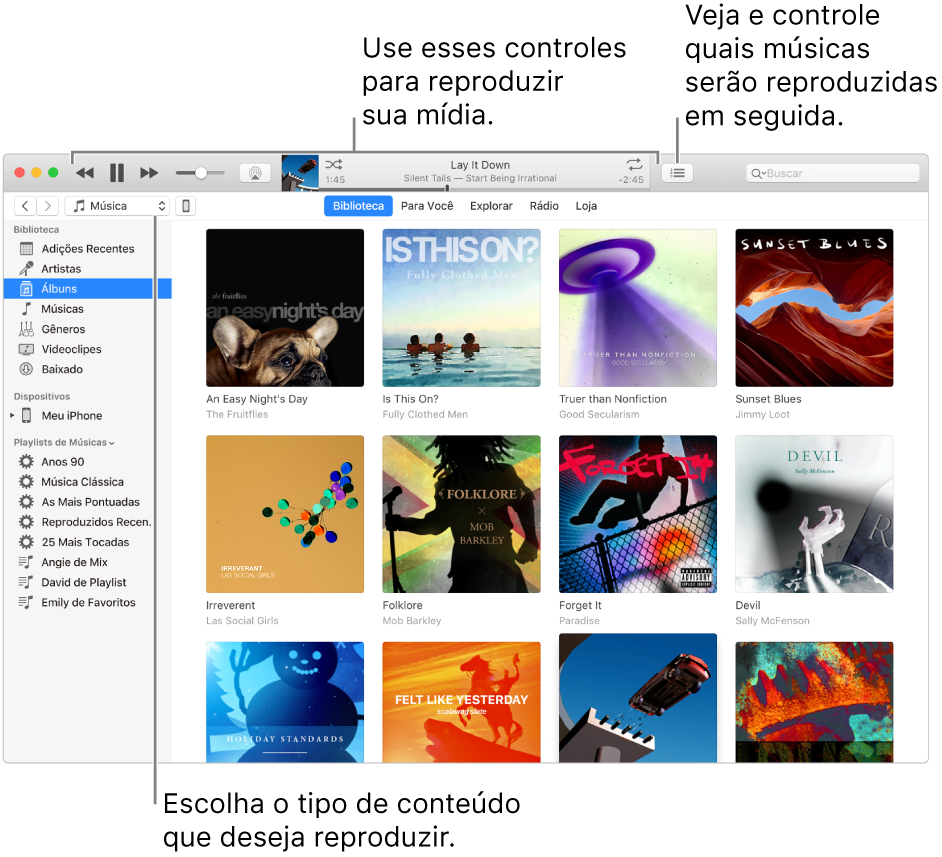Select Artistas in sidebar
The height and width of the screenshot is (857, 942).
click(x=88, y=268)
